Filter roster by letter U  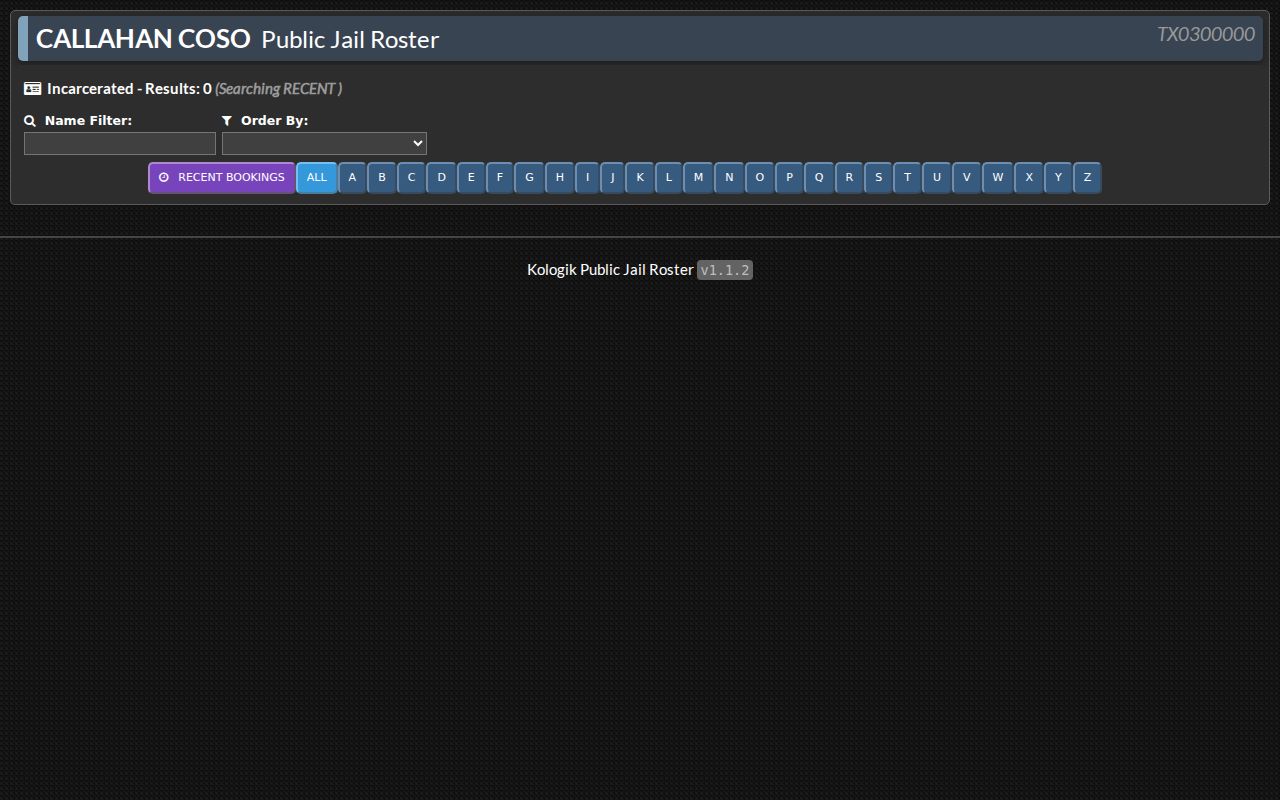click(937, 178)
